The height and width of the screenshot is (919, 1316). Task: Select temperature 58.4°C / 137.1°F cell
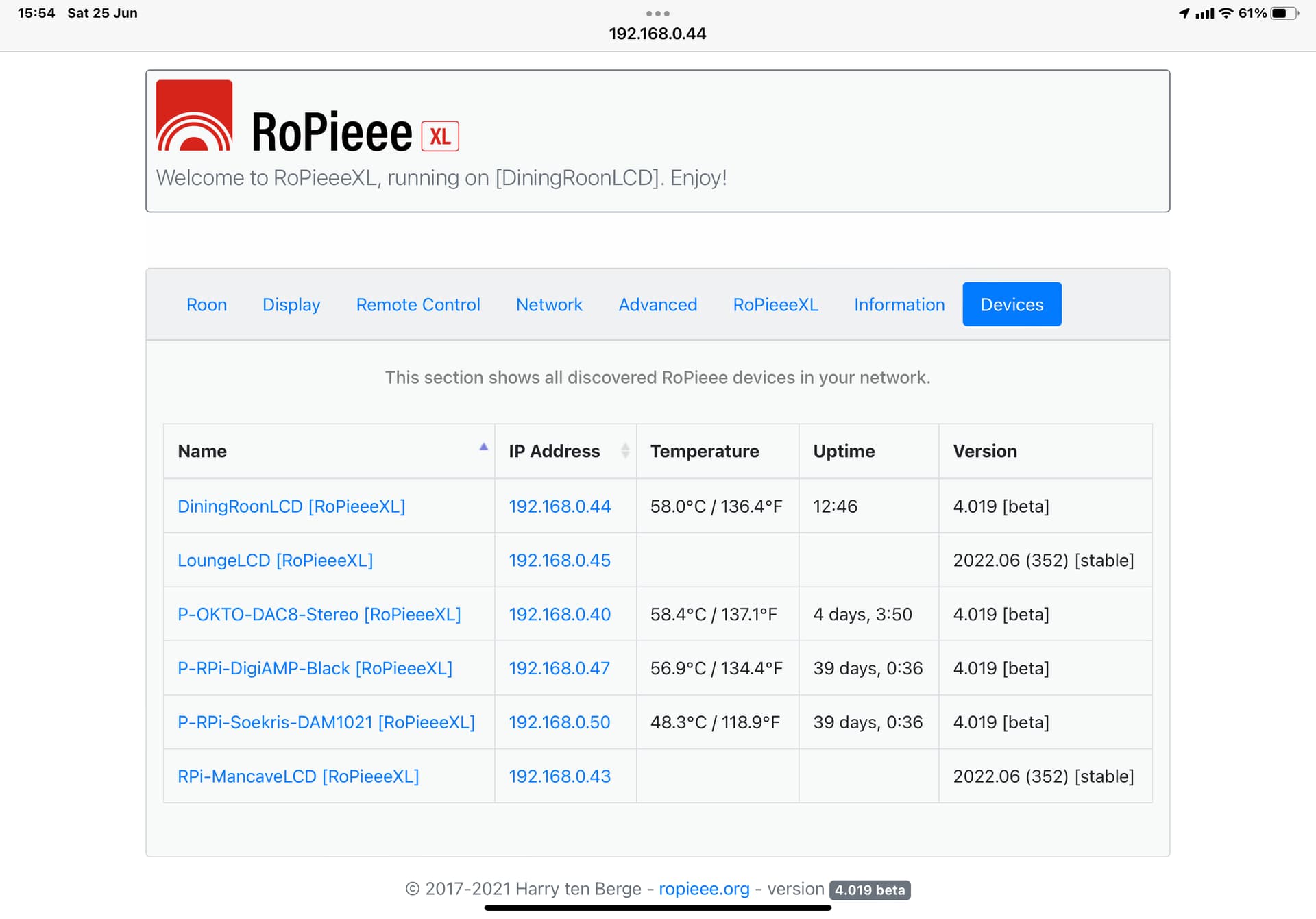tap(718, 614)
